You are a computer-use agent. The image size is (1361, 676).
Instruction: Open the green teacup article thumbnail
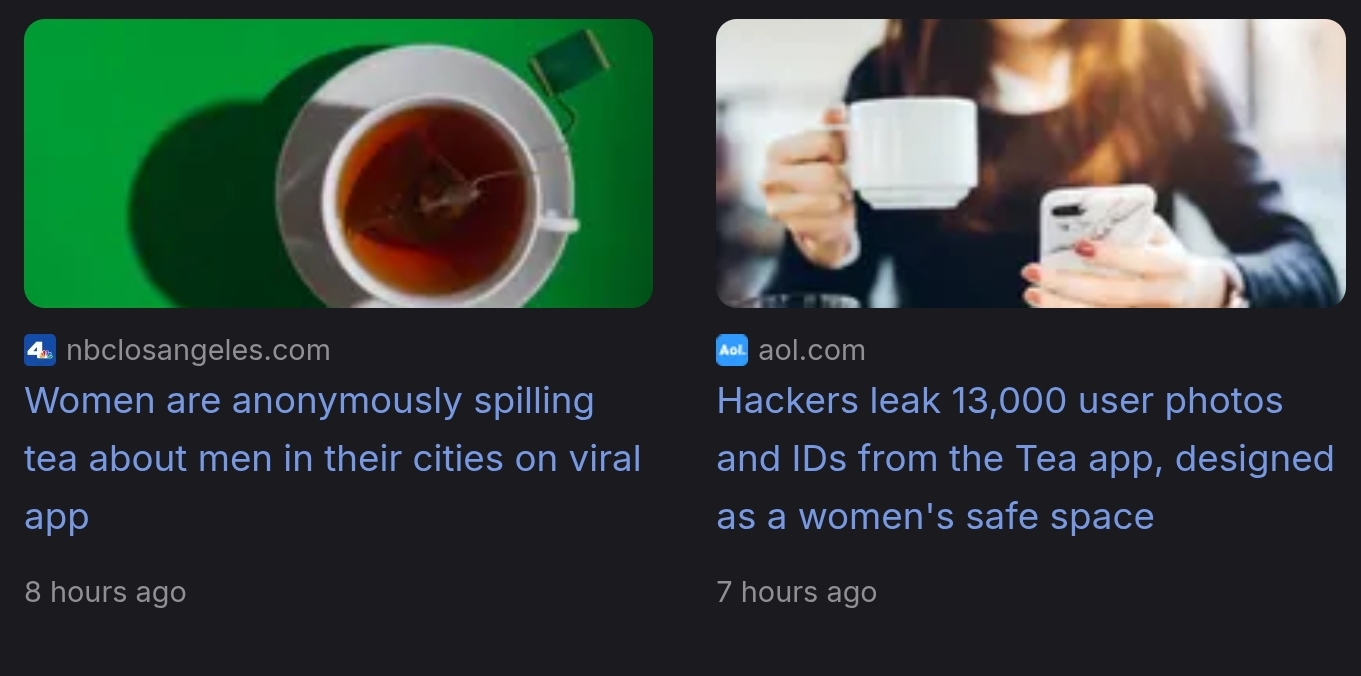(338, 163)
